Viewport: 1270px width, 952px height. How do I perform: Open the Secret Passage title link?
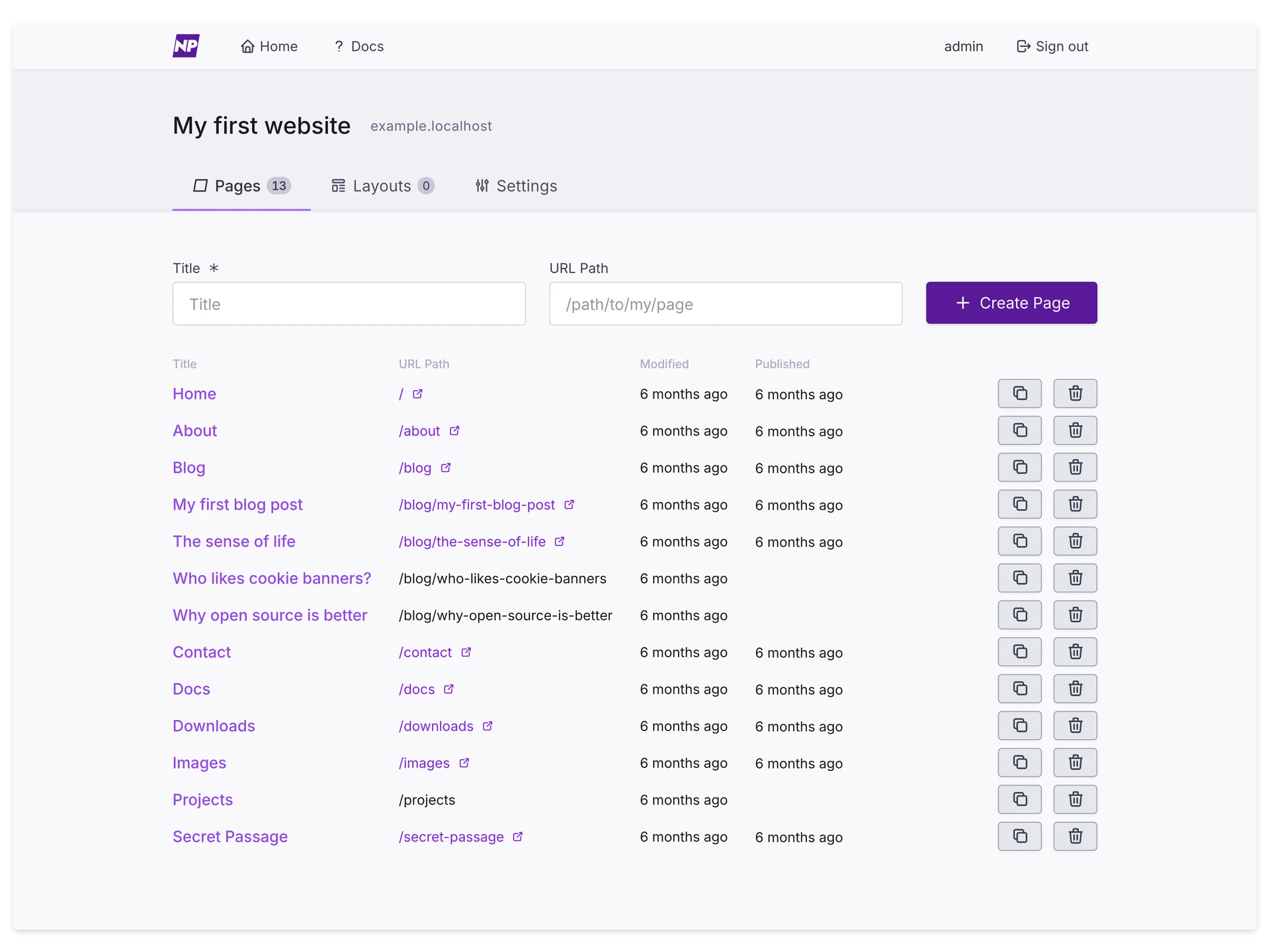[230, 836]
